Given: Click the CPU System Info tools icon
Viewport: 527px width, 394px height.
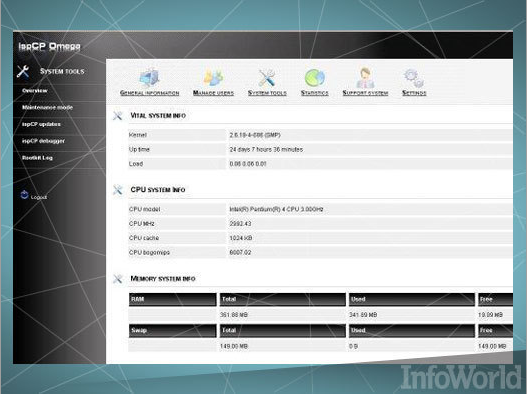Looking at the screenshot, I should (x=118, y=190).
